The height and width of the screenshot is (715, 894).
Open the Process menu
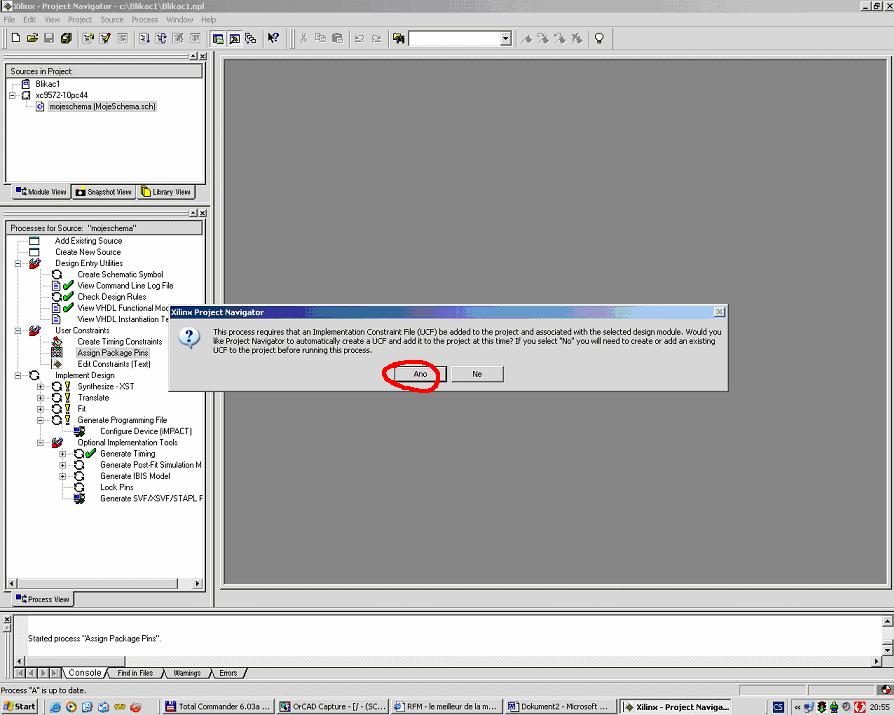pyautogui.click(x=145, y=19)
